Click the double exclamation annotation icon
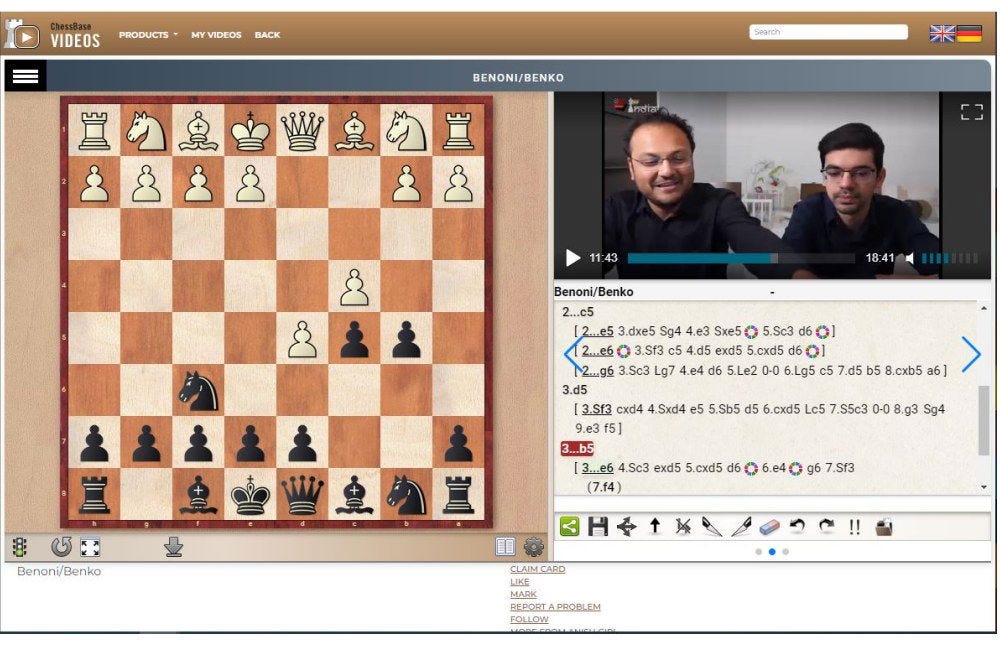The height and width of the screenshot is (667, 1000). tap(855, 527)
